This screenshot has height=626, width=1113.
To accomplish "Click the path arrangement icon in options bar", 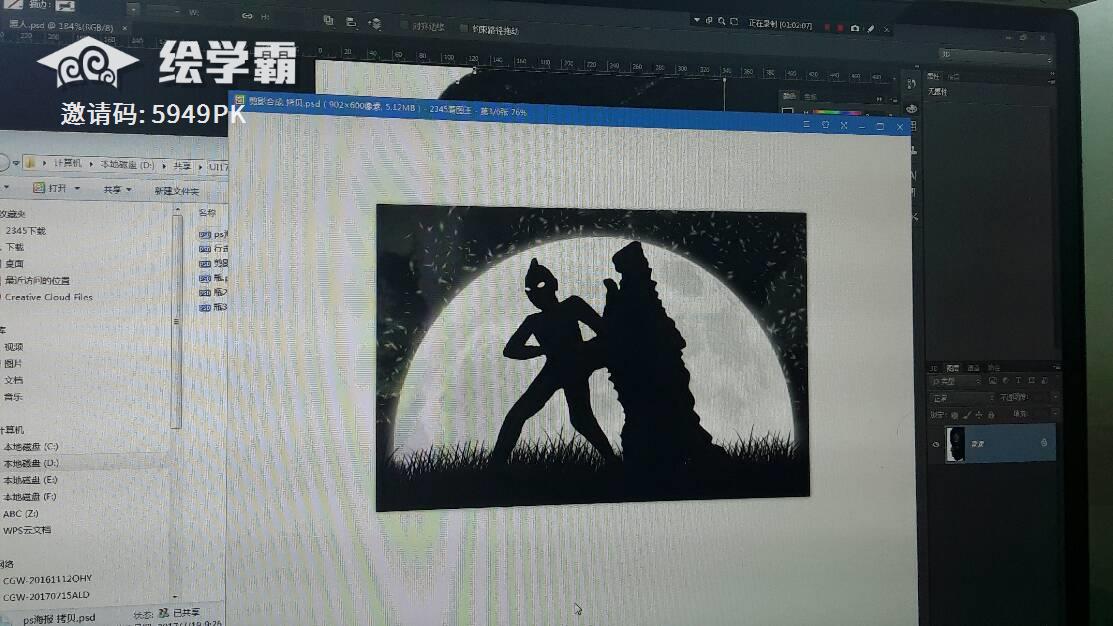I will coord(375,23).
